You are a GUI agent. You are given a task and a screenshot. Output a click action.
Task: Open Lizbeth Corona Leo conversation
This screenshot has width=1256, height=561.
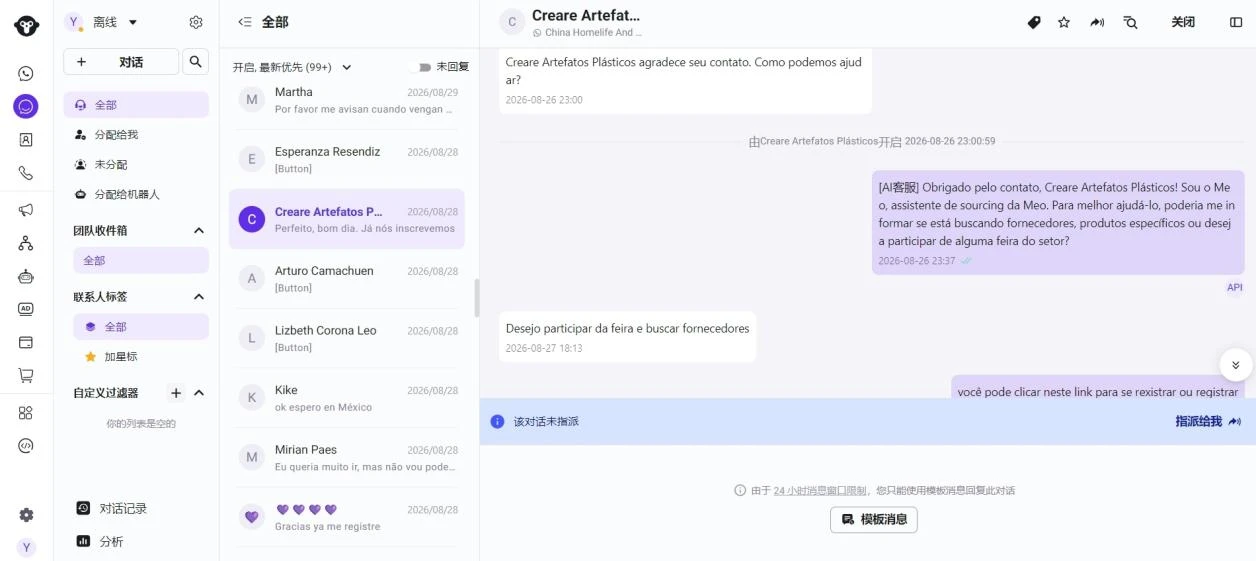click(347, 338)
